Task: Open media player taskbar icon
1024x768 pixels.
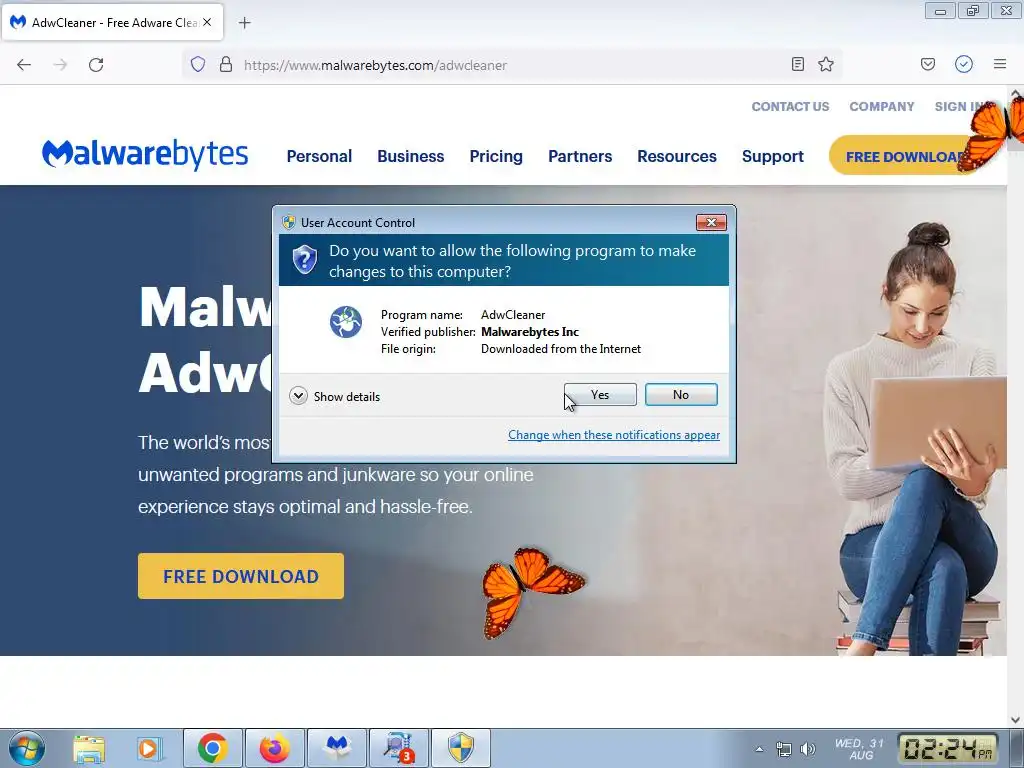Action: (x=149, y=748)
